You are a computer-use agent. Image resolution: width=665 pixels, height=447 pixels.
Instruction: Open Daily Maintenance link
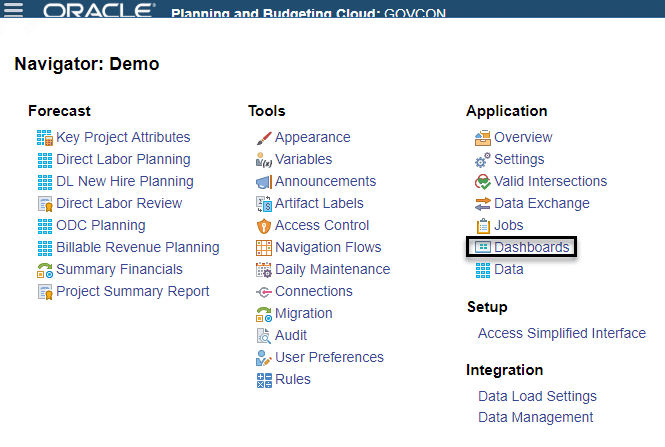click(x=332, y=269)
